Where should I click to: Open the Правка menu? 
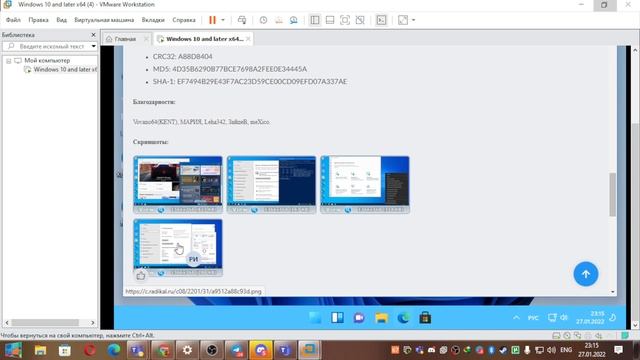38,20
